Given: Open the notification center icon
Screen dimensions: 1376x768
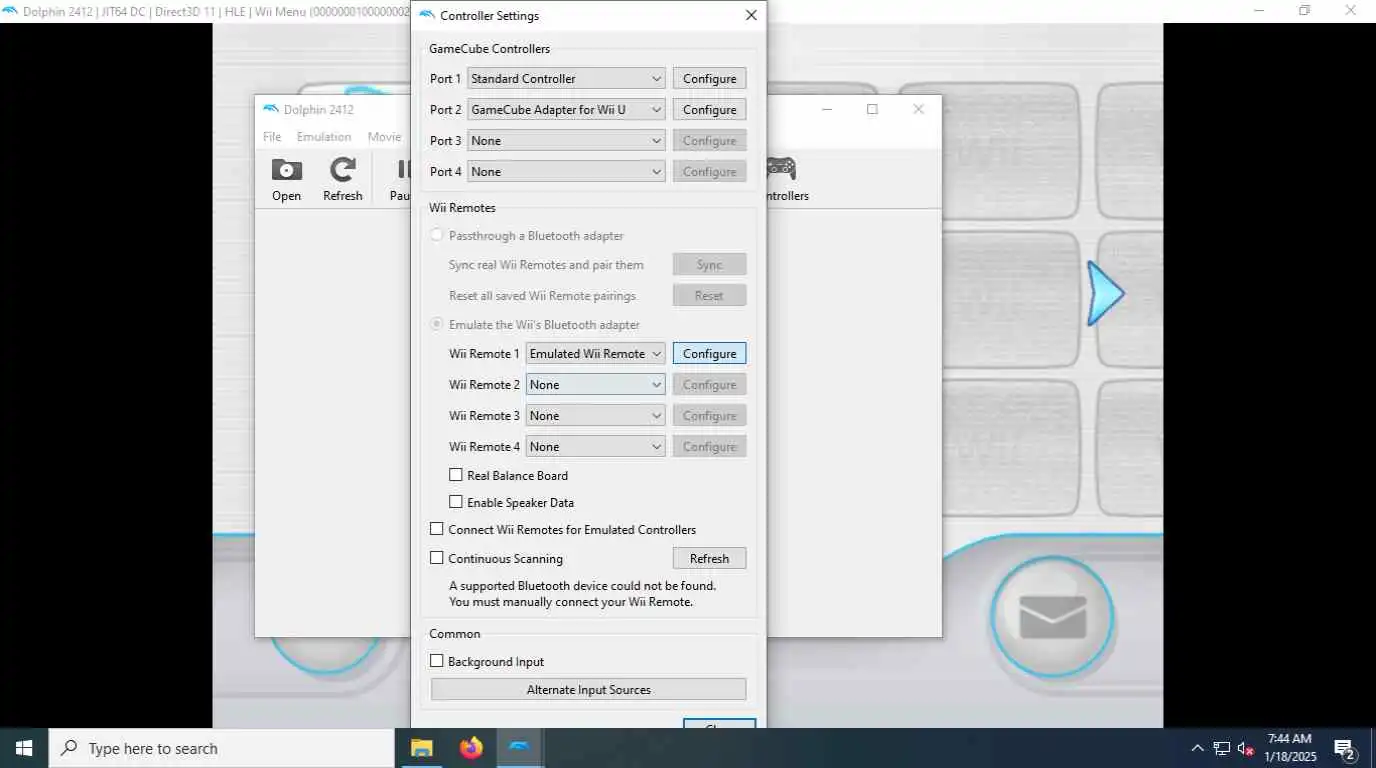Looking at the screenshot, I should 1345,749.
